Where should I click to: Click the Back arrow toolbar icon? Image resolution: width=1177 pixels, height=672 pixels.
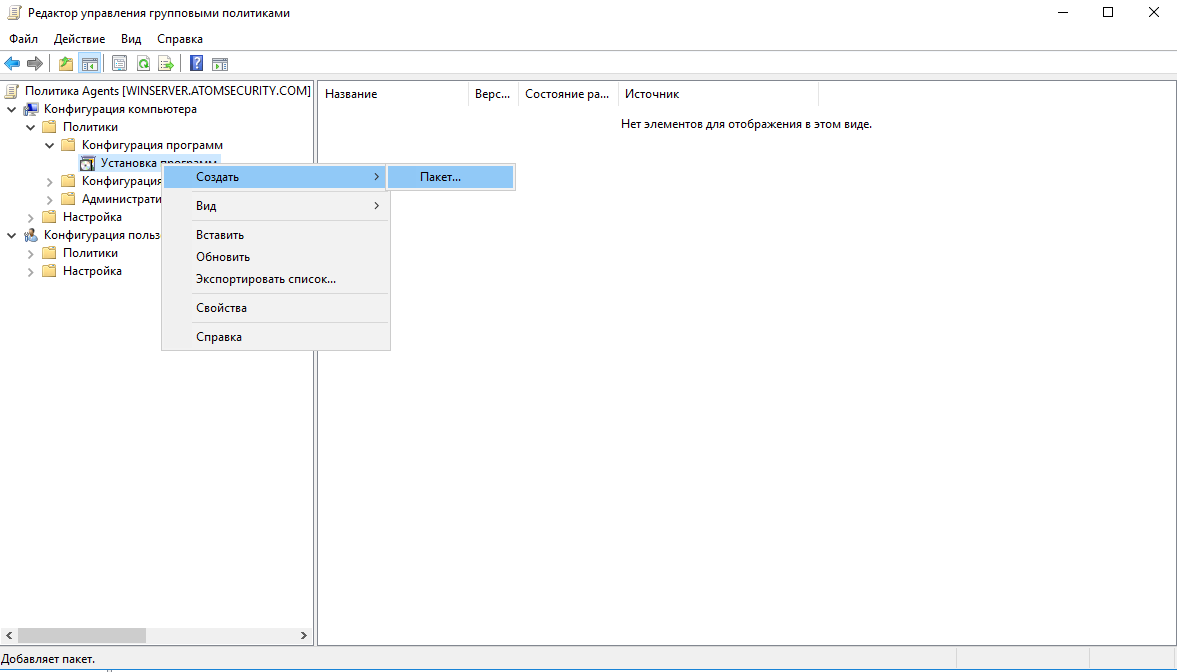(13, 64)
